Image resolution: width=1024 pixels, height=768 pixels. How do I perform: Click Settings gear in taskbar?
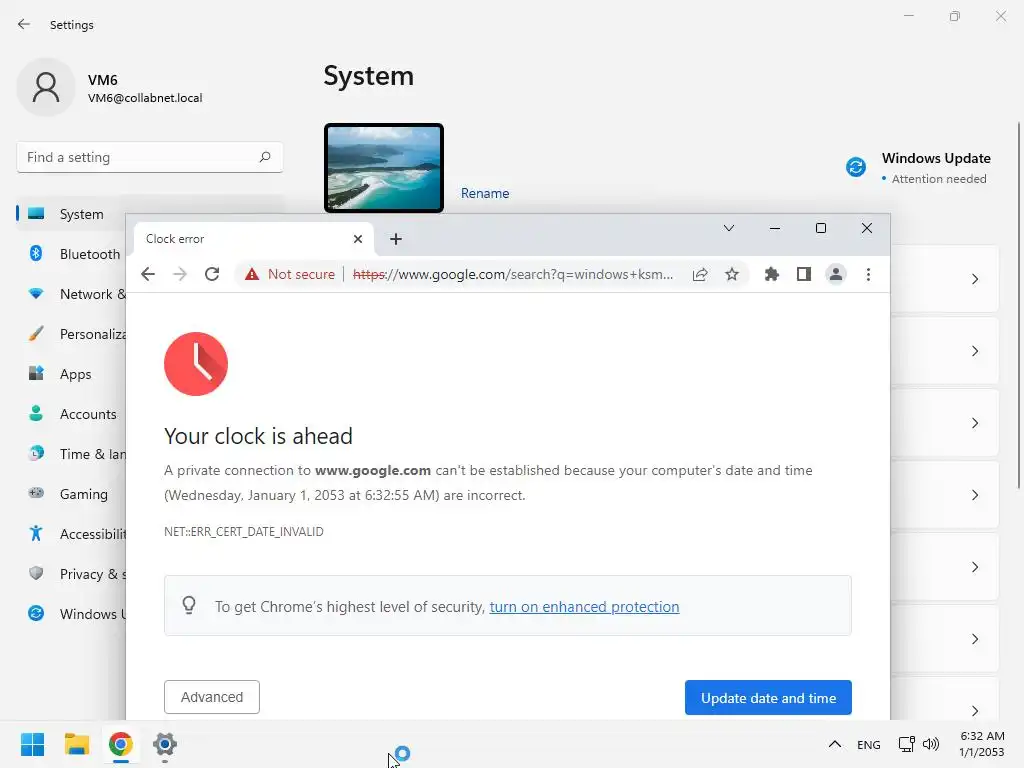(165, 744)
